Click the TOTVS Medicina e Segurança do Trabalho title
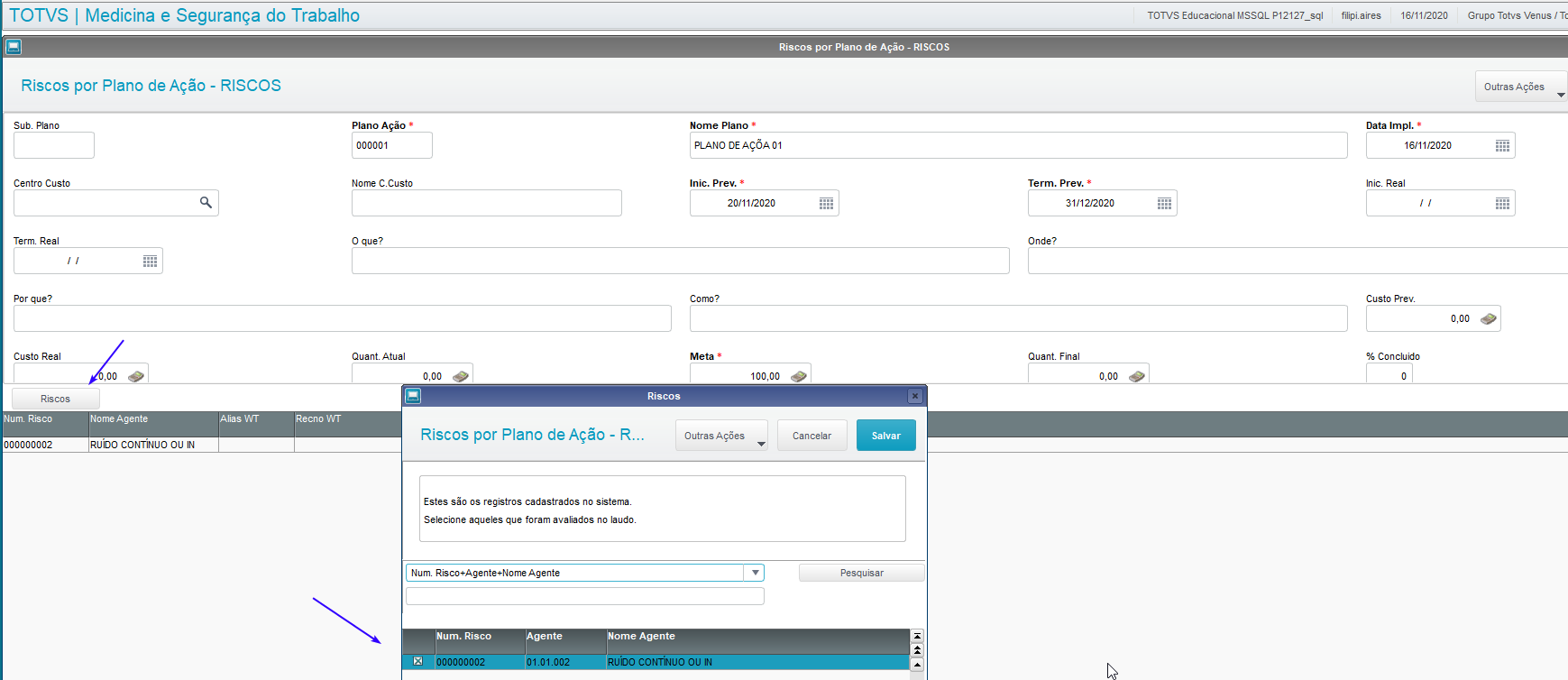This screenshot has width=1568, height=680. (x=184, y=15)
